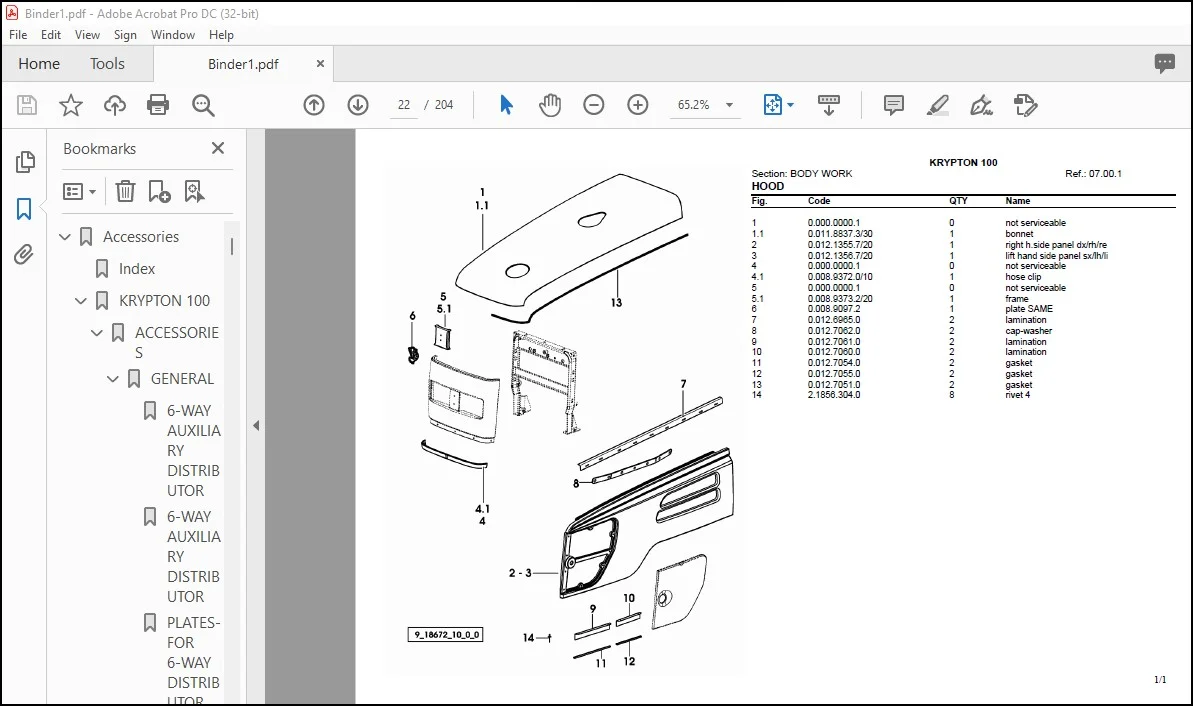
Task: Open the Attachments paperclip panel
Action: point(24,254)
